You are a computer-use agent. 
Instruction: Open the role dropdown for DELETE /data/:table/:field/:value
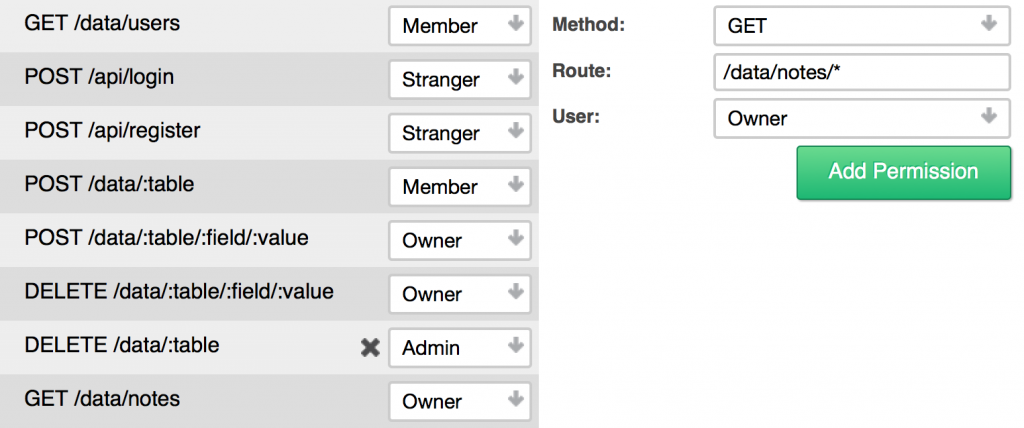point(460,294)
